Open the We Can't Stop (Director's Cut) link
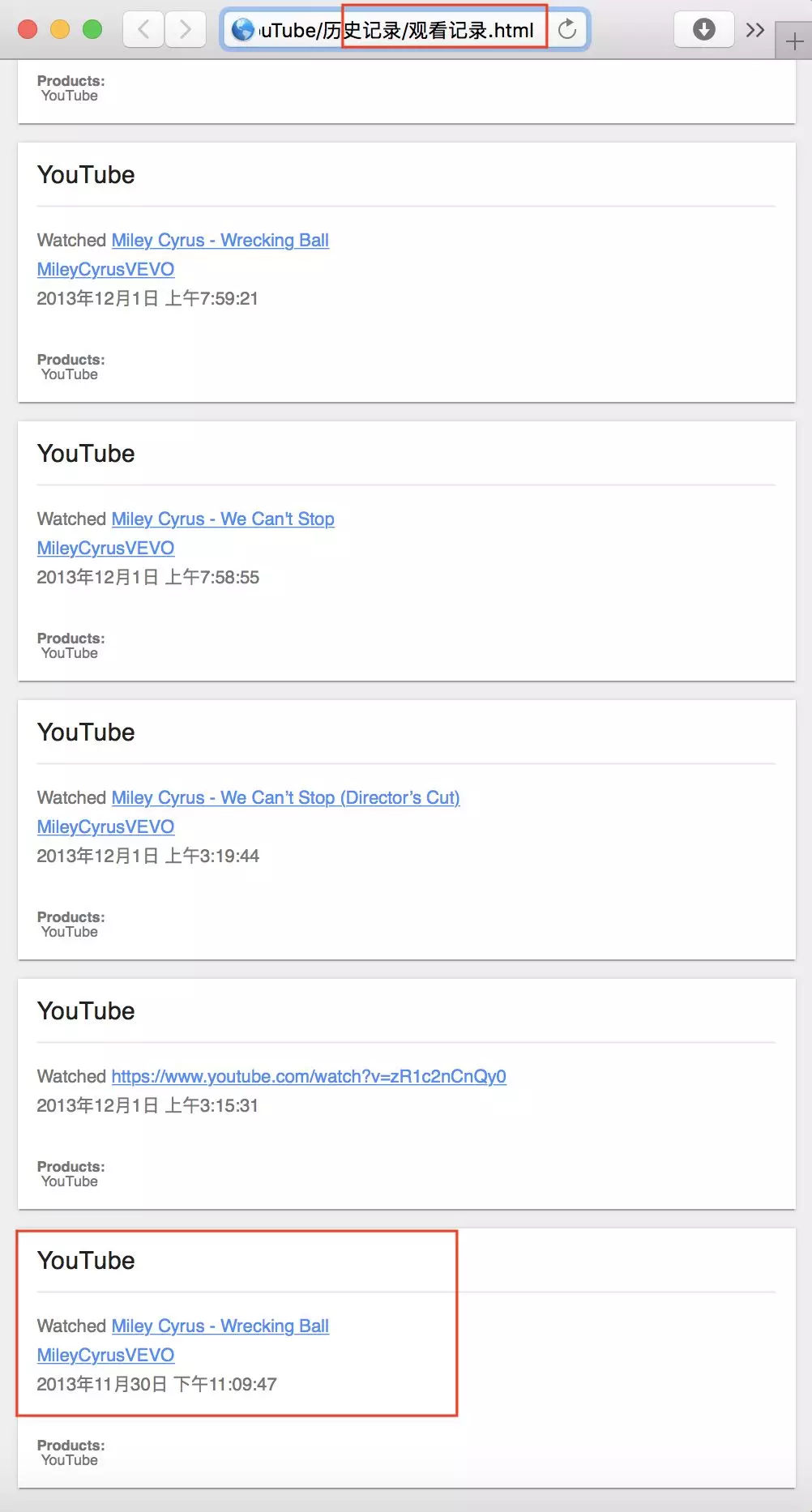Viewport: 812px width, 1512px height. tap(285, 798)
